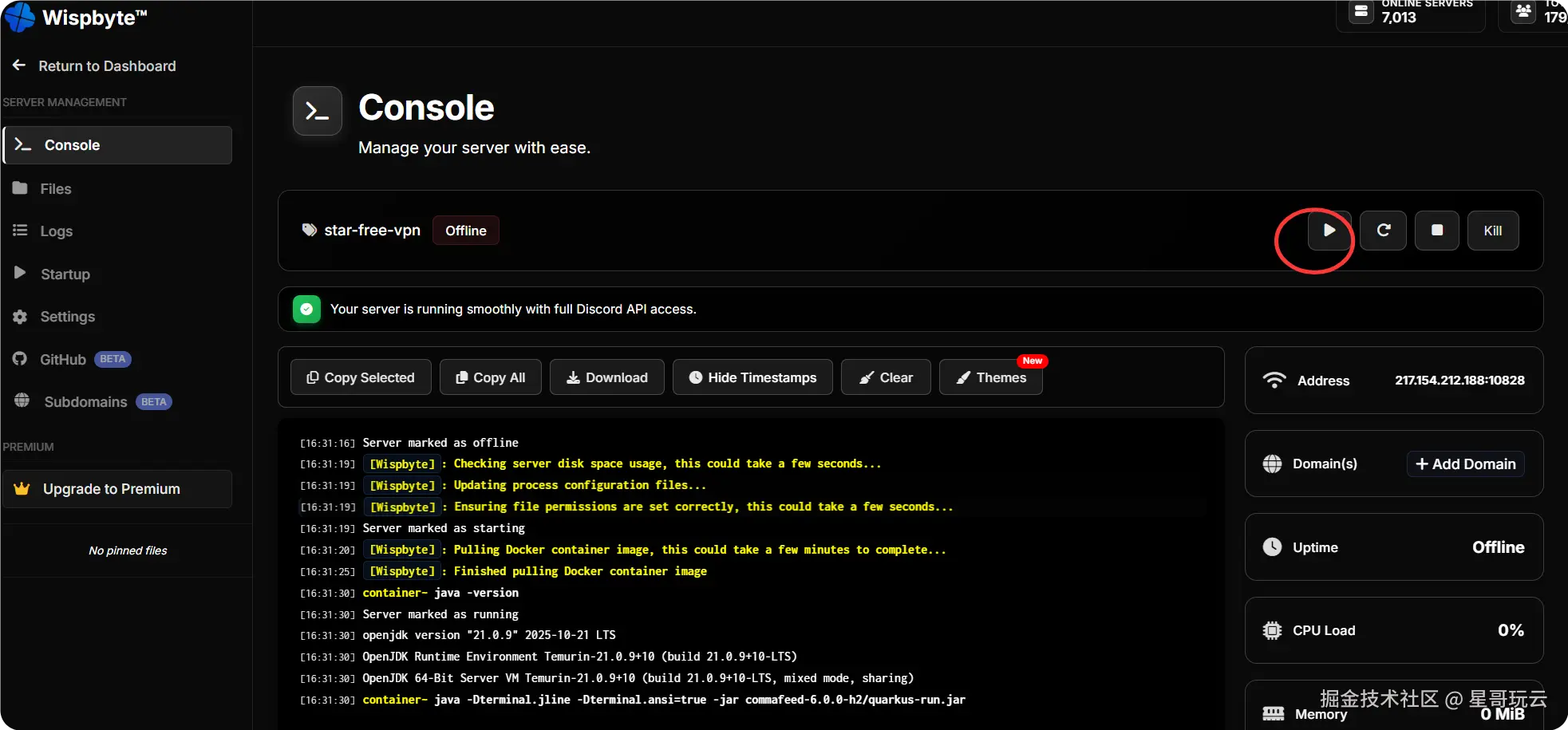Click the star-free-vpn server name
Image resolution: width=1568 pixels, height=730 pixels.
pos(372,231)
